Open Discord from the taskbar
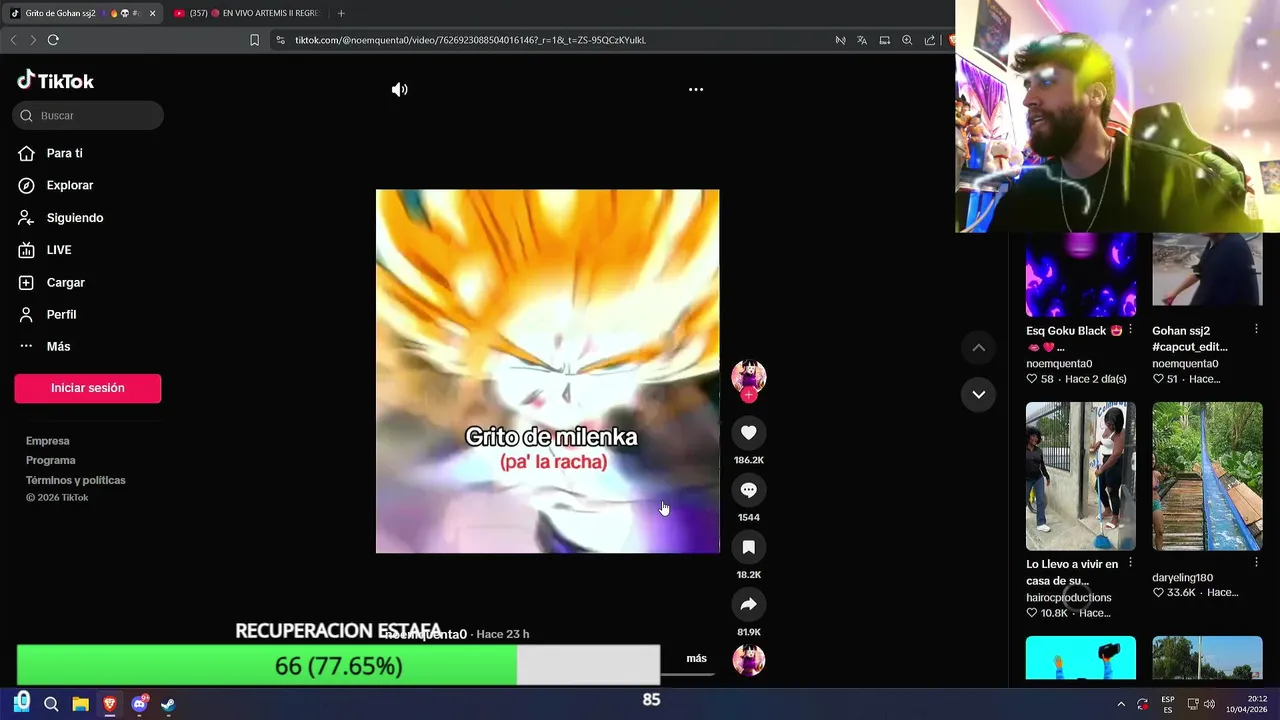Screen dimensions: 1280x720 pos(139,704)
